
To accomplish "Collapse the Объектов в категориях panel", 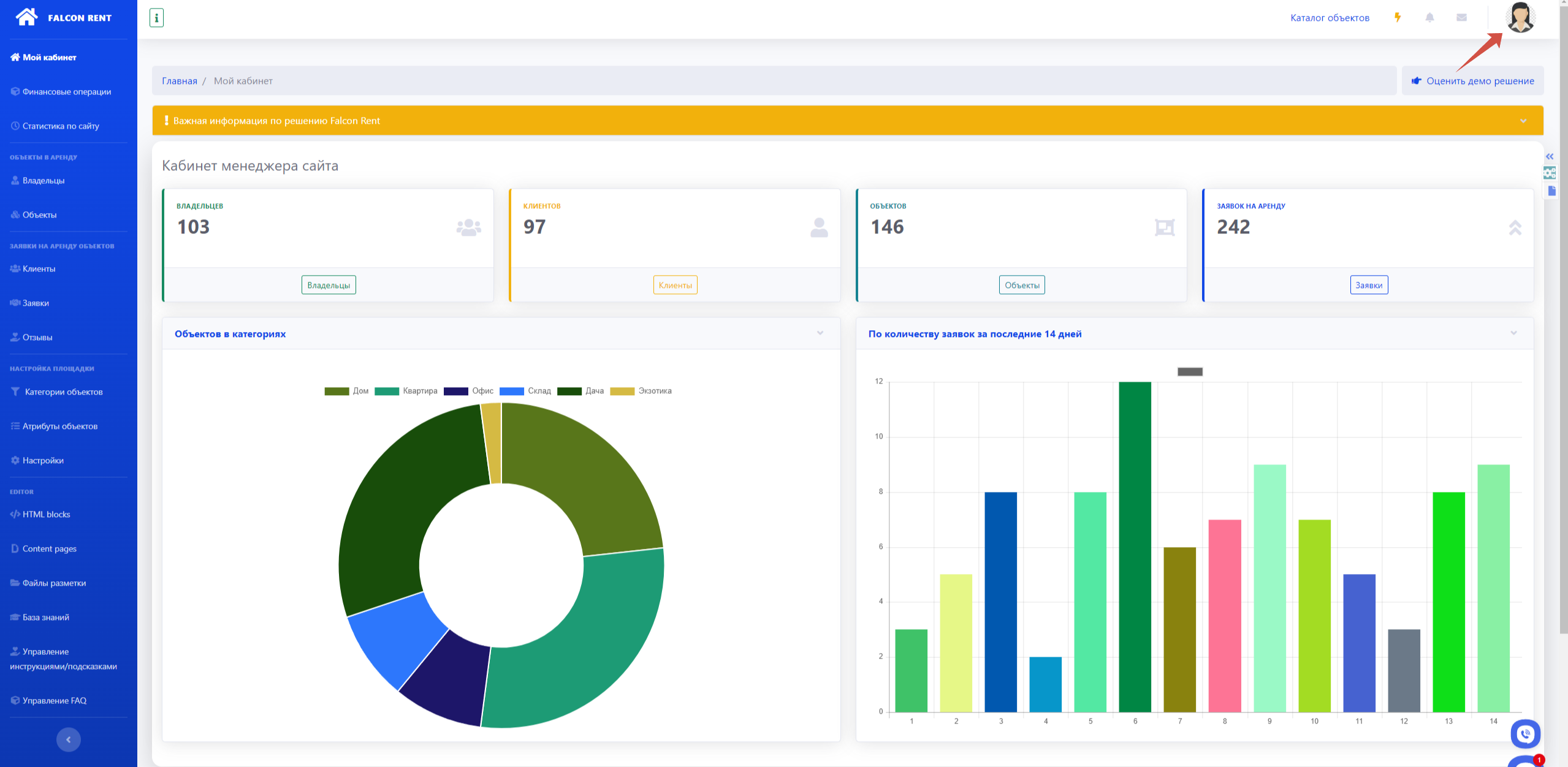I will click(x=820, y=333).
